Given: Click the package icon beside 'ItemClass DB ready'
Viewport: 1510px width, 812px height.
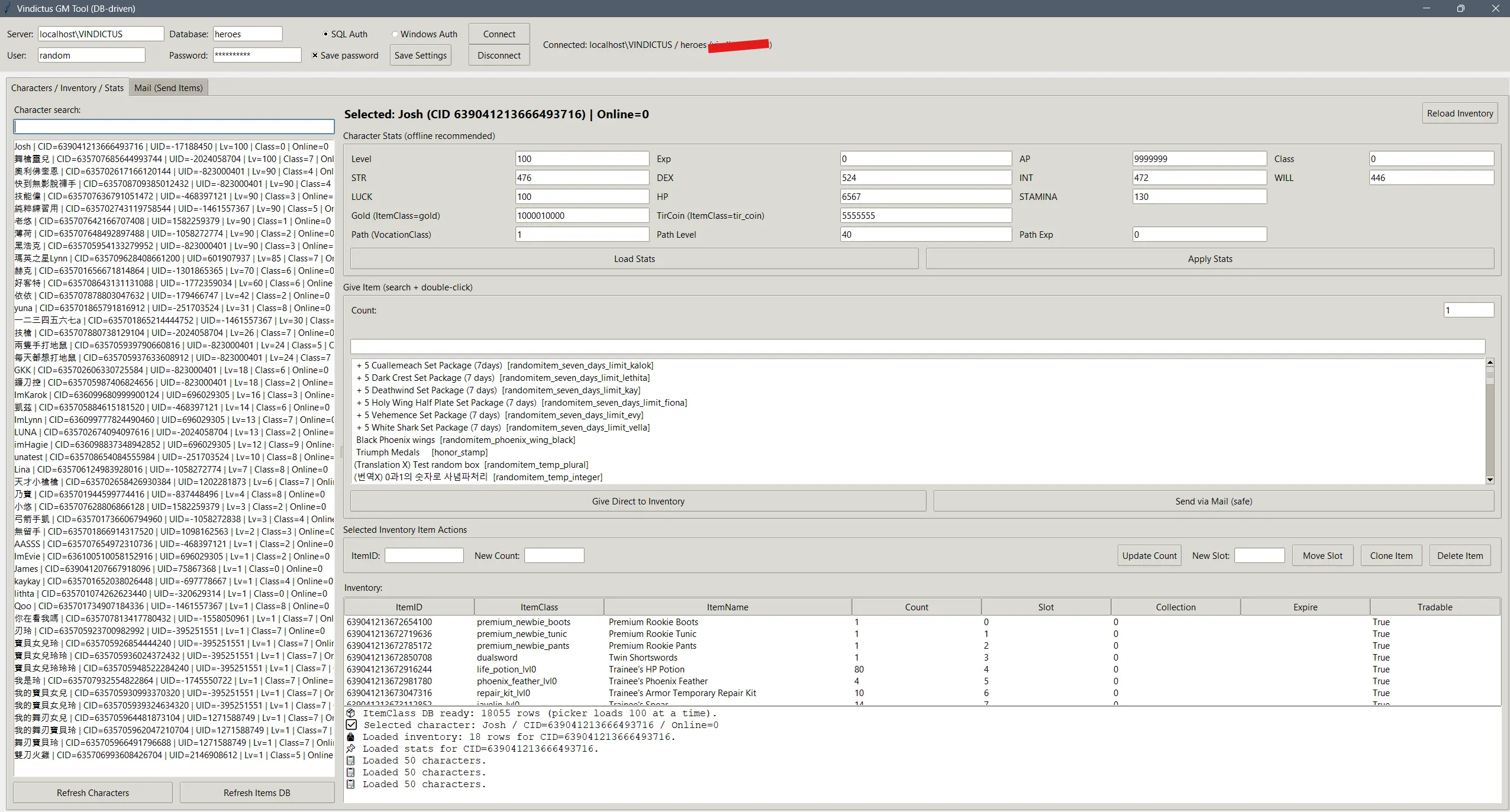Looking at the screenshot, I should coord(350,713).
